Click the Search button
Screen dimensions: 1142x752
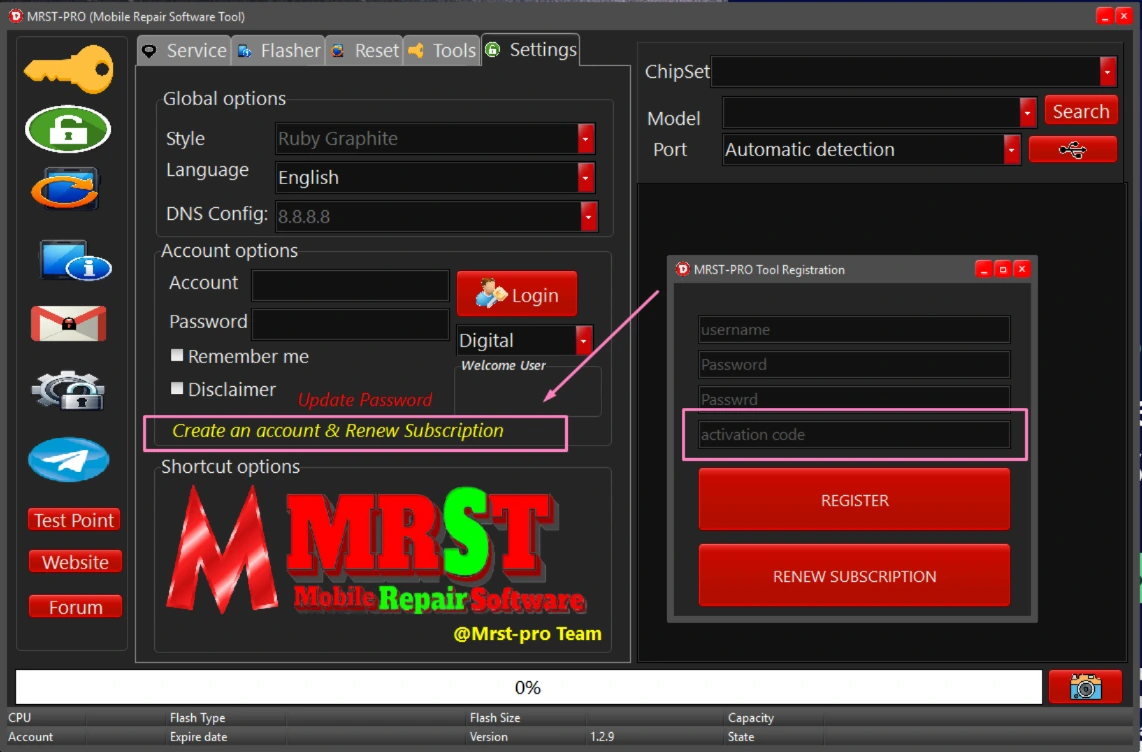pos(1081,111)
